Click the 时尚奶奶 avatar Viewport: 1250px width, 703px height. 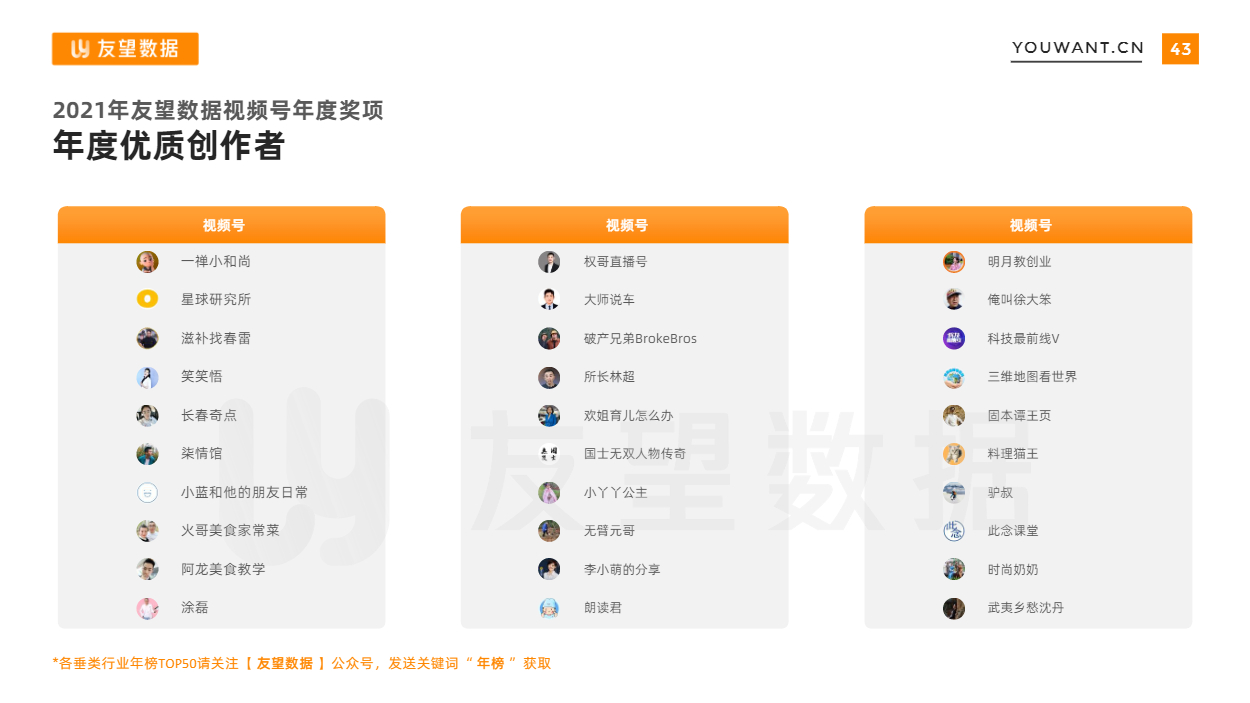point(954,569)
